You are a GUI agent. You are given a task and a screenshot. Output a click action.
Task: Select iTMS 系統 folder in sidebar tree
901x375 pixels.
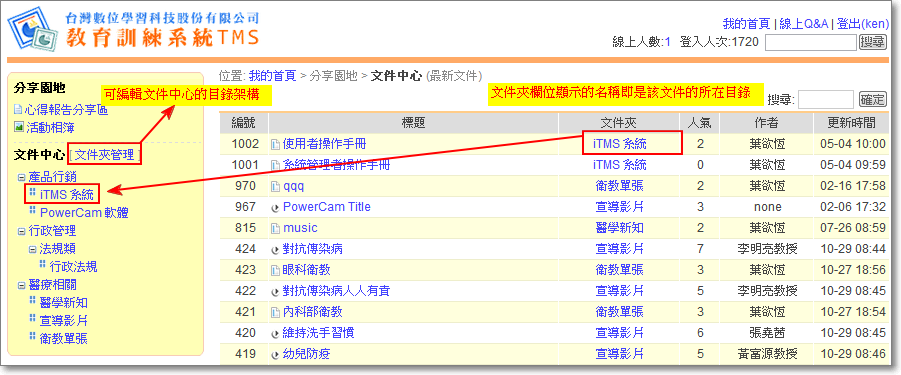[x=67, y=195]
